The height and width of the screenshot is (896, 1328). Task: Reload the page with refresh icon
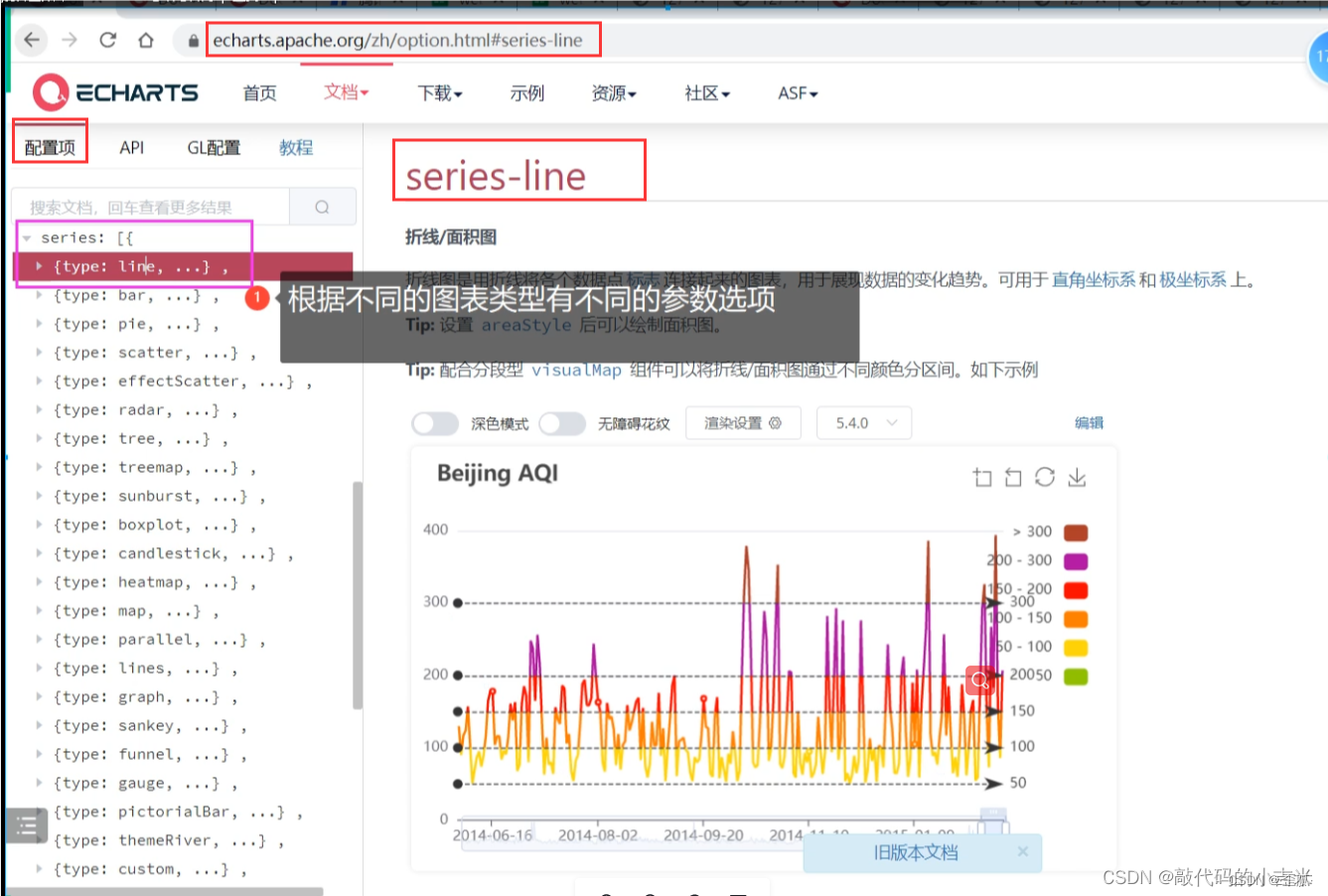click(x=107, y=40)
